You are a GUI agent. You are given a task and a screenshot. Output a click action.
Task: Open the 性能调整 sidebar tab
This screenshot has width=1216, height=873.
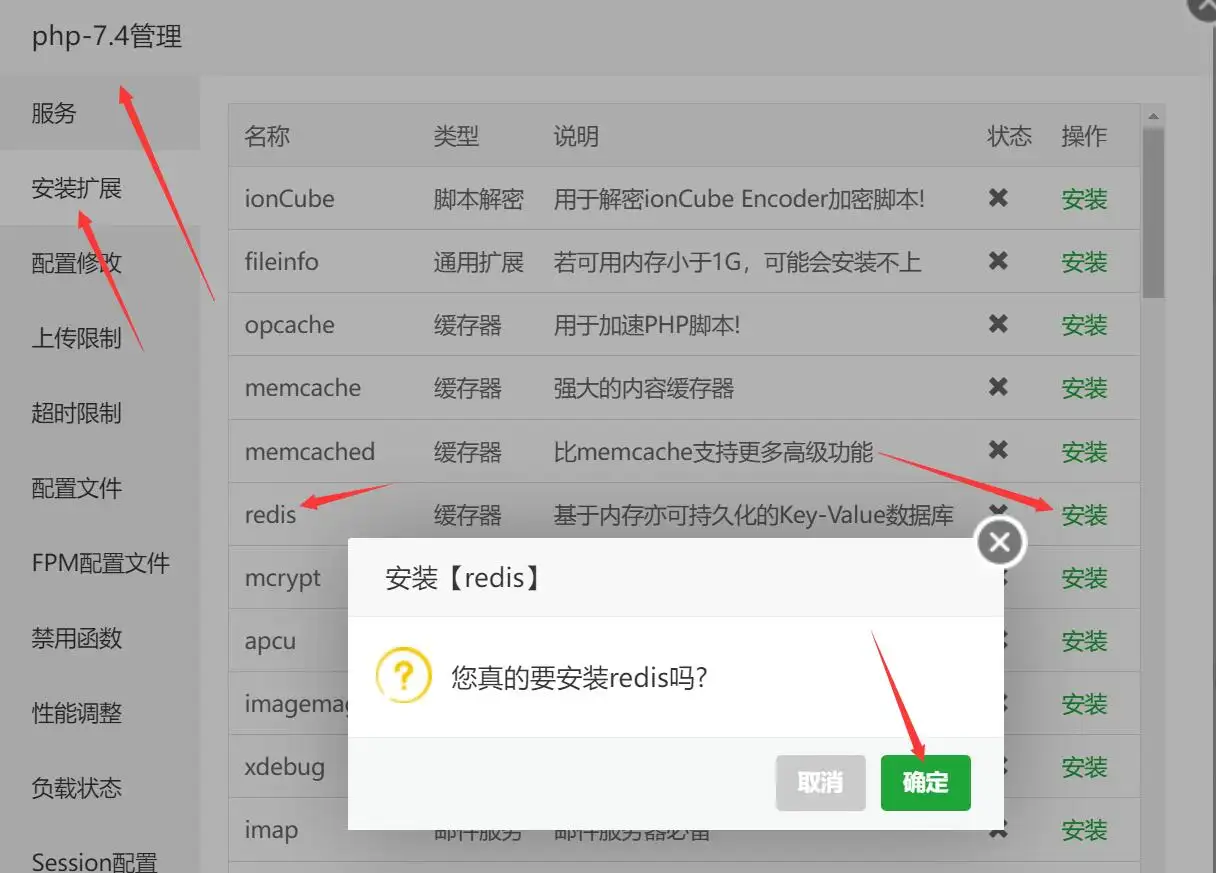tap(100, 713)
